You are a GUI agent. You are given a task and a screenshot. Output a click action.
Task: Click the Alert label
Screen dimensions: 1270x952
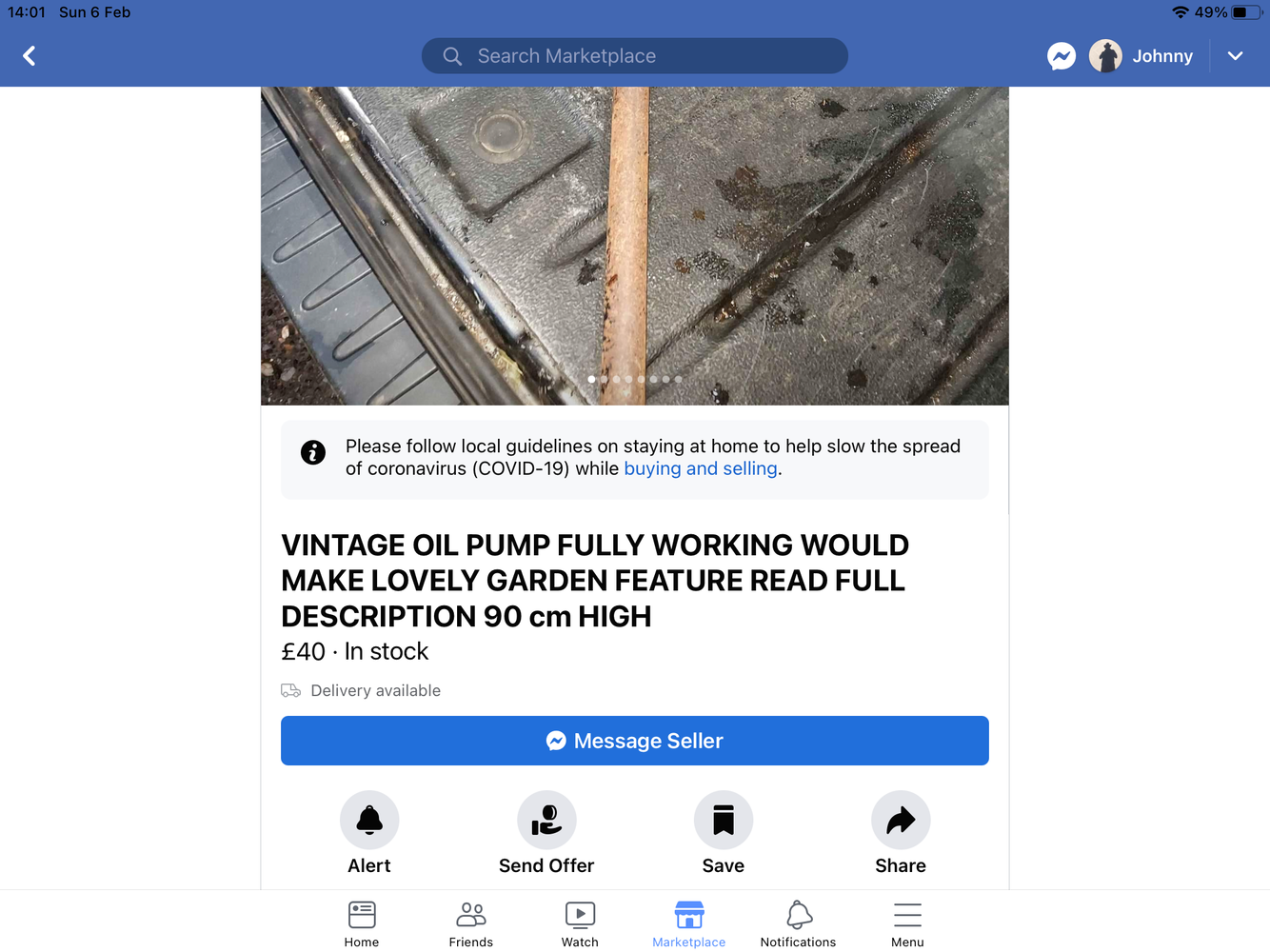[x=369, y=865]
